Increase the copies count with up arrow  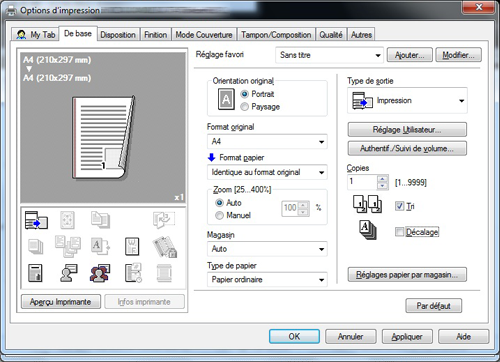click(383, 179)
